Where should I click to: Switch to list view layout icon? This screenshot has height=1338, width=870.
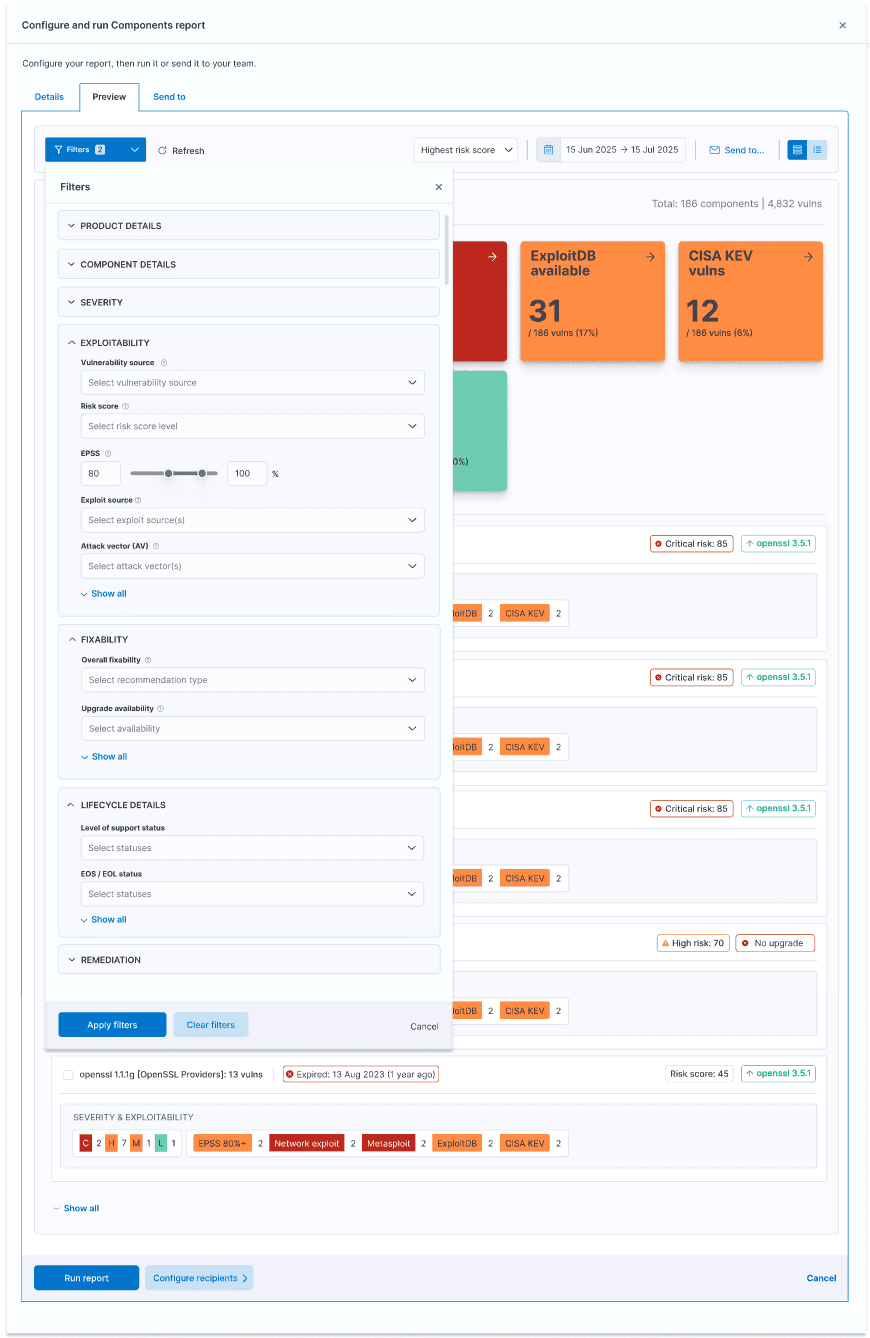click(x=817, y=150)
